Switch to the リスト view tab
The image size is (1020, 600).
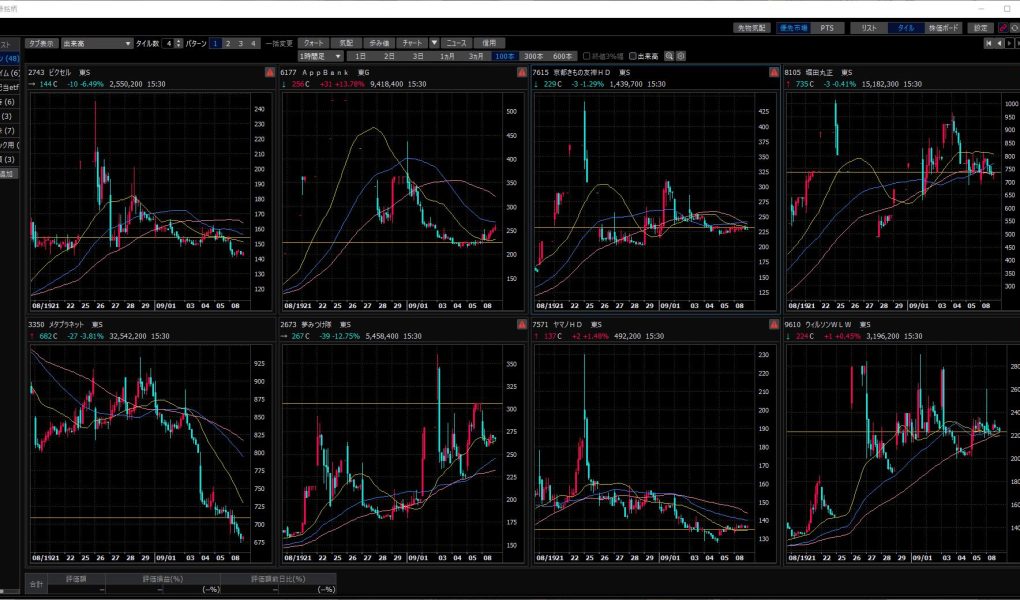(869, 28)
